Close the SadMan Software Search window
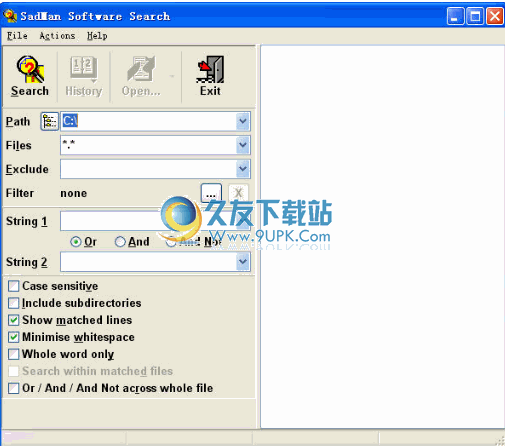 tap(495, 16)
